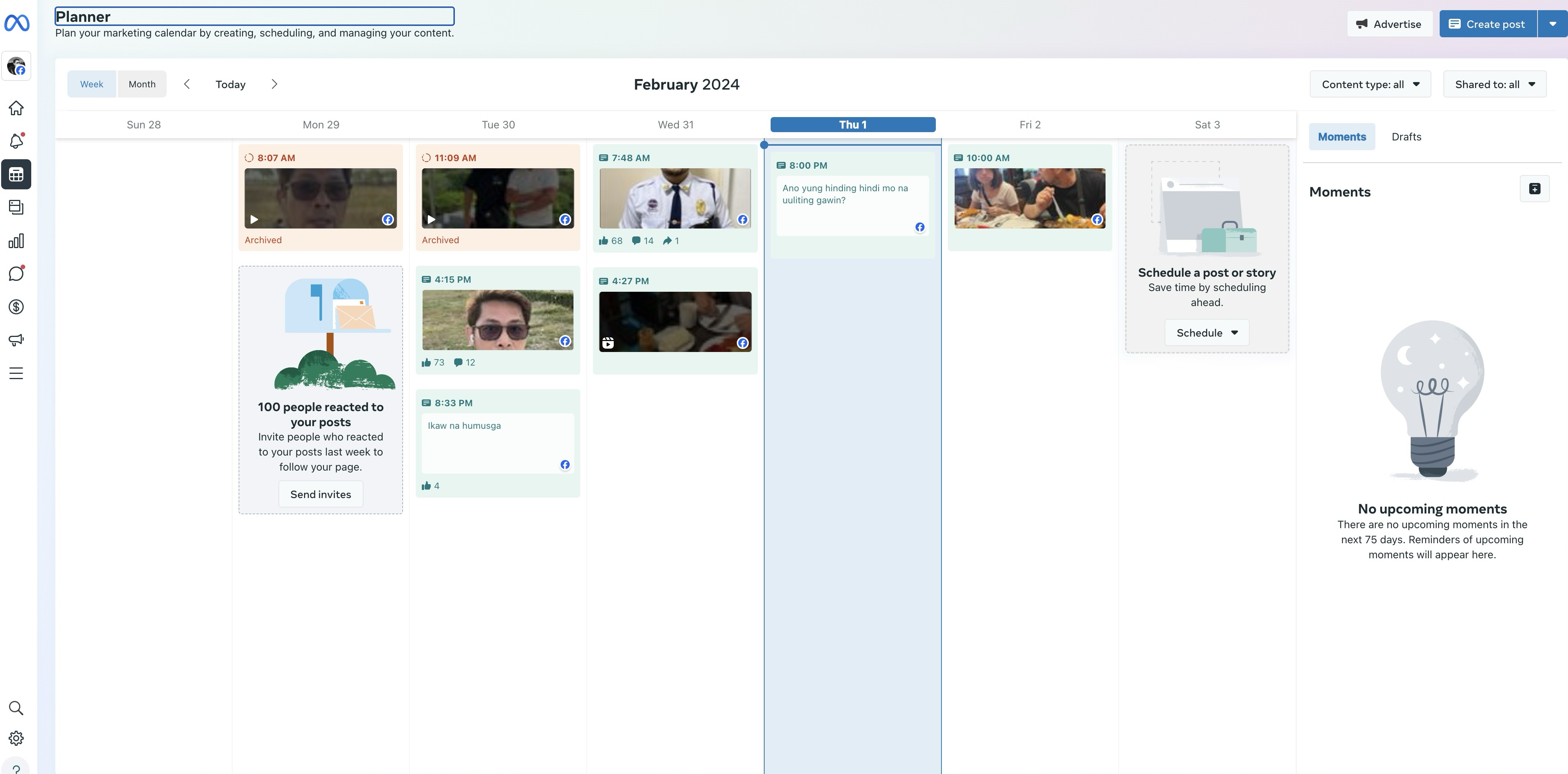Image resolution: width=1568 pixels, height=774 pixels.
Task: Expand the Content type filter dropdown
Action: pyautogui.click(x=1370, y=85)
